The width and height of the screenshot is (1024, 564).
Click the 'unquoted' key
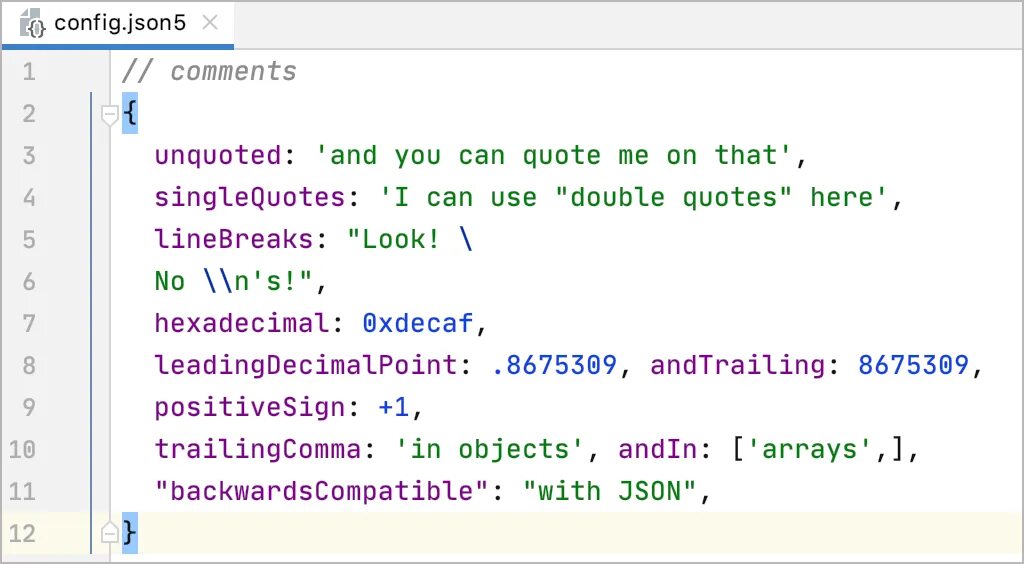(x=218, y=155)
